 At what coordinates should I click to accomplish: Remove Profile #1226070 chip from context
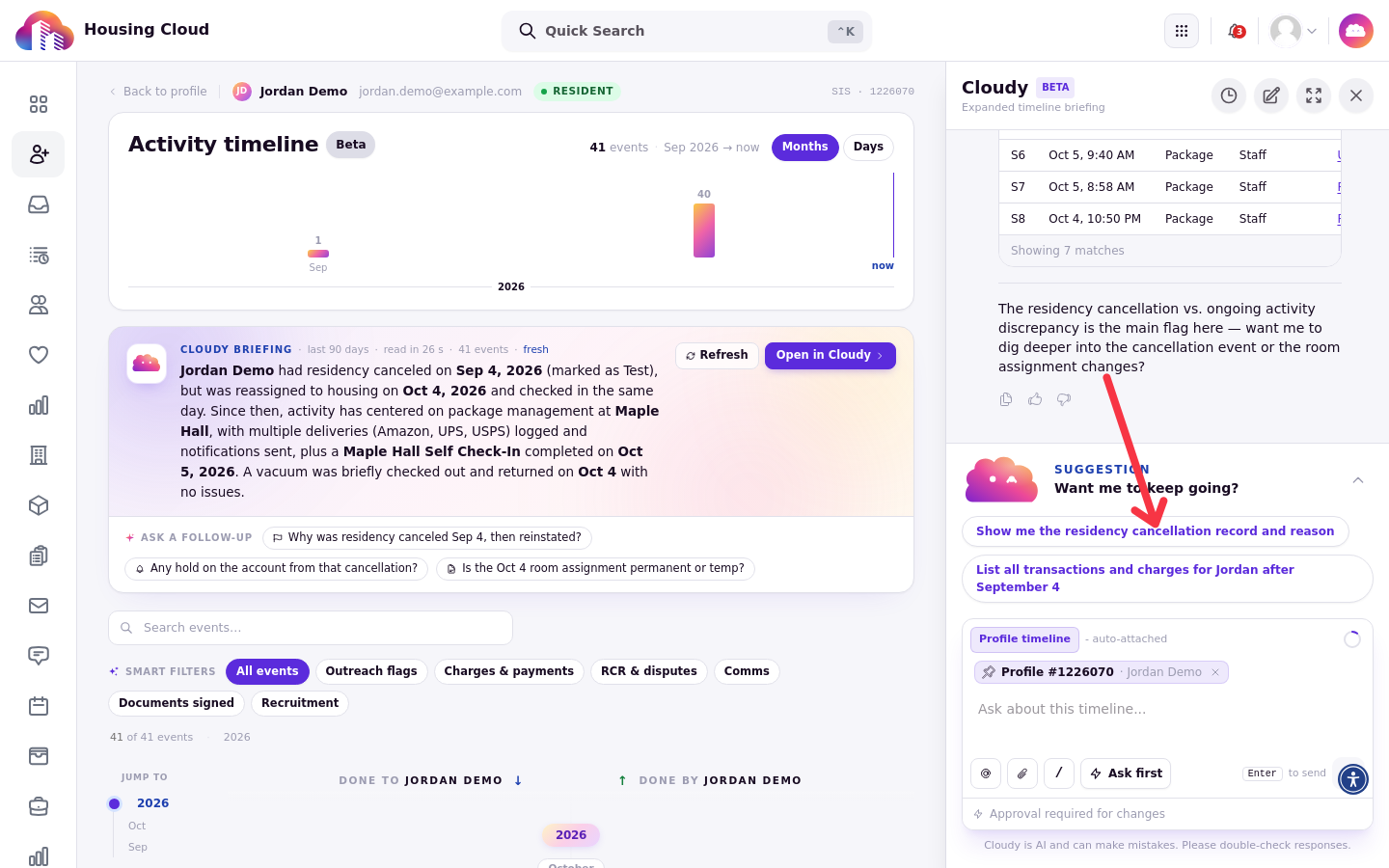tap(1215, 672)
